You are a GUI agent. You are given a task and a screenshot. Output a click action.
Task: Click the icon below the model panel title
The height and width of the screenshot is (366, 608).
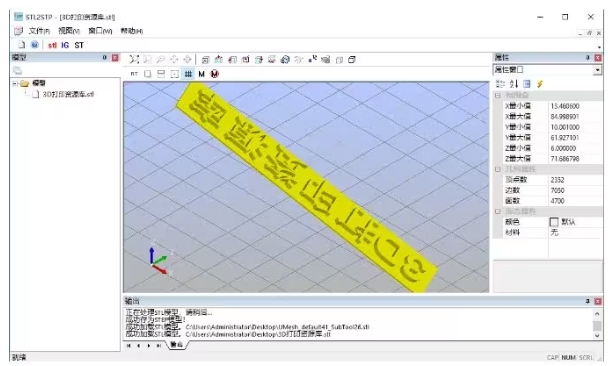point(17,70)
